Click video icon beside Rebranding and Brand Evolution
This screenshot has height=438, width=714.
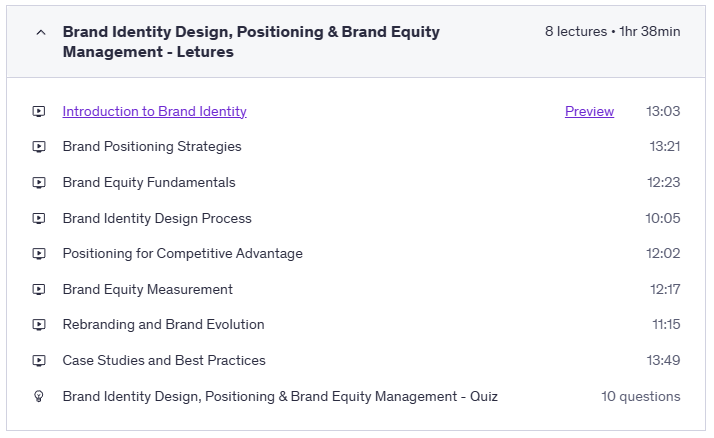(x=39, y=325)
